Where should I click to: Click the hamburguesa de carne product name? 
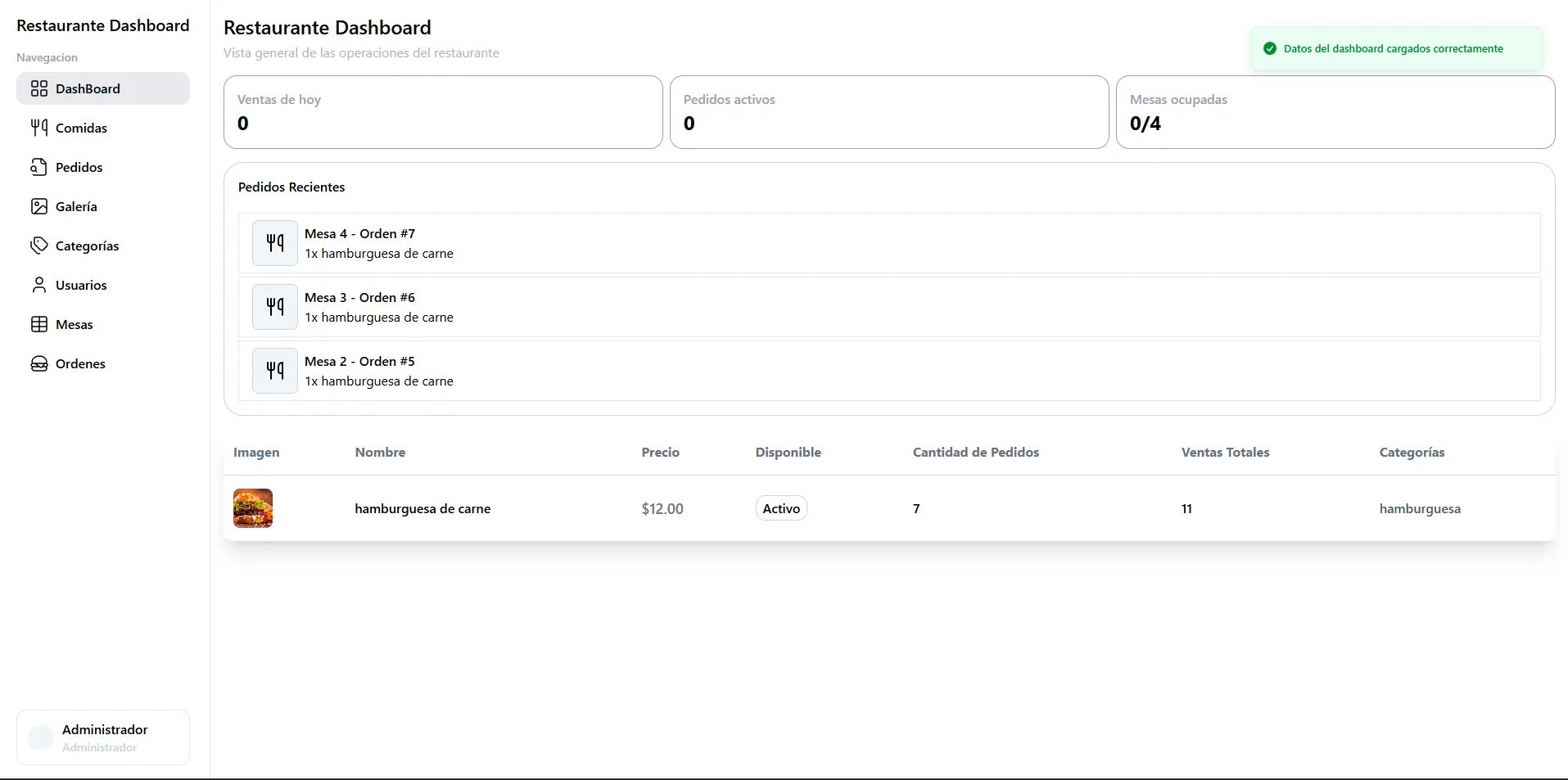pos(423,508)
